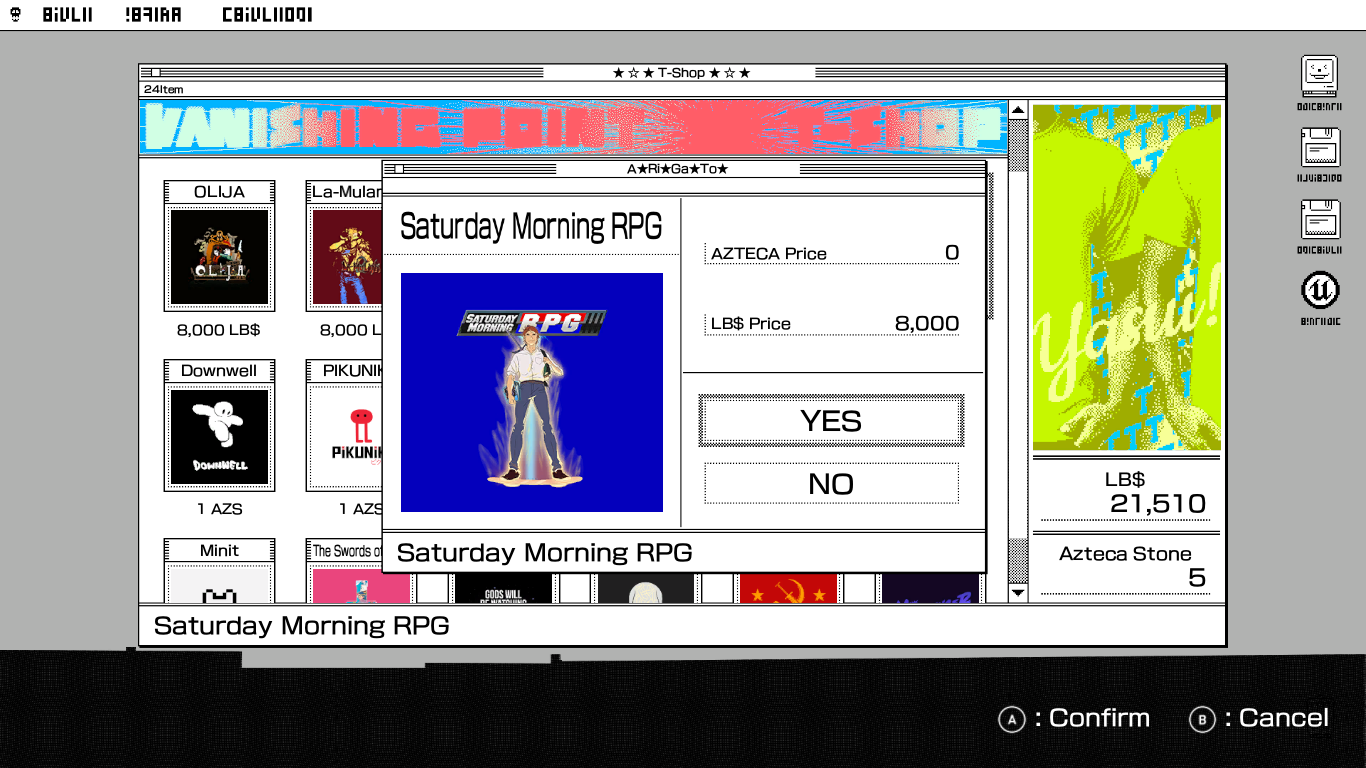Screen dimensions: 1366x768
Task: Pick the PIKUNIKU t-shirt item
Action: (x=346, y=436)
